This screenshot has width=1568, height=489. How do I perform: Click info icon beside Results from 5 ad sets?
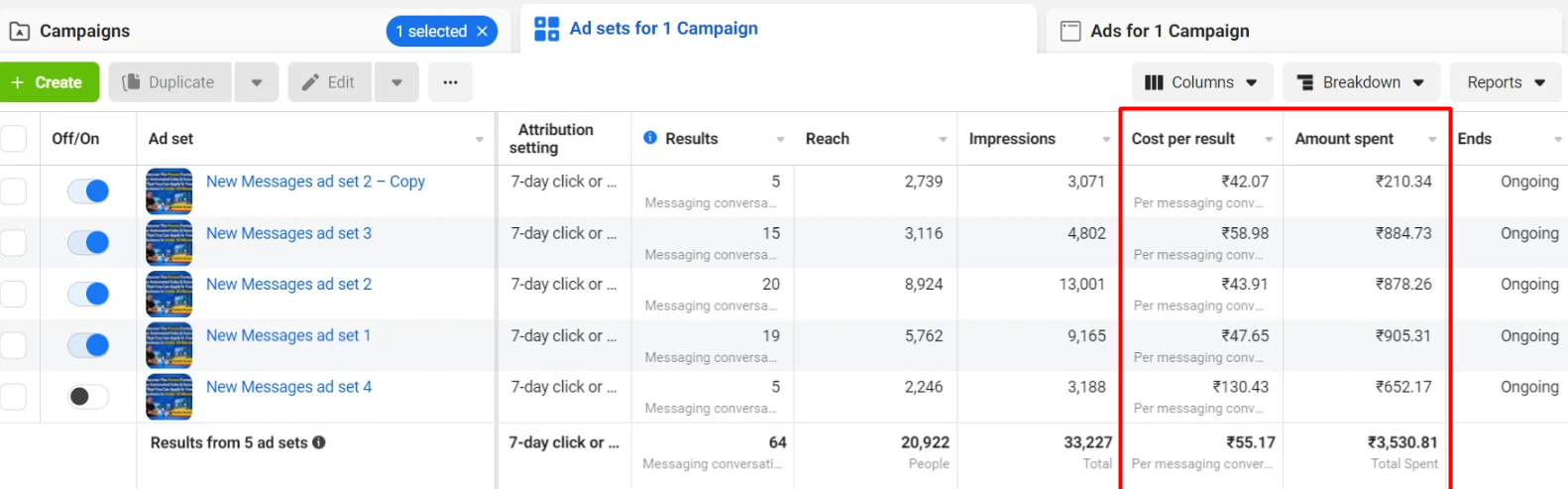319,442
